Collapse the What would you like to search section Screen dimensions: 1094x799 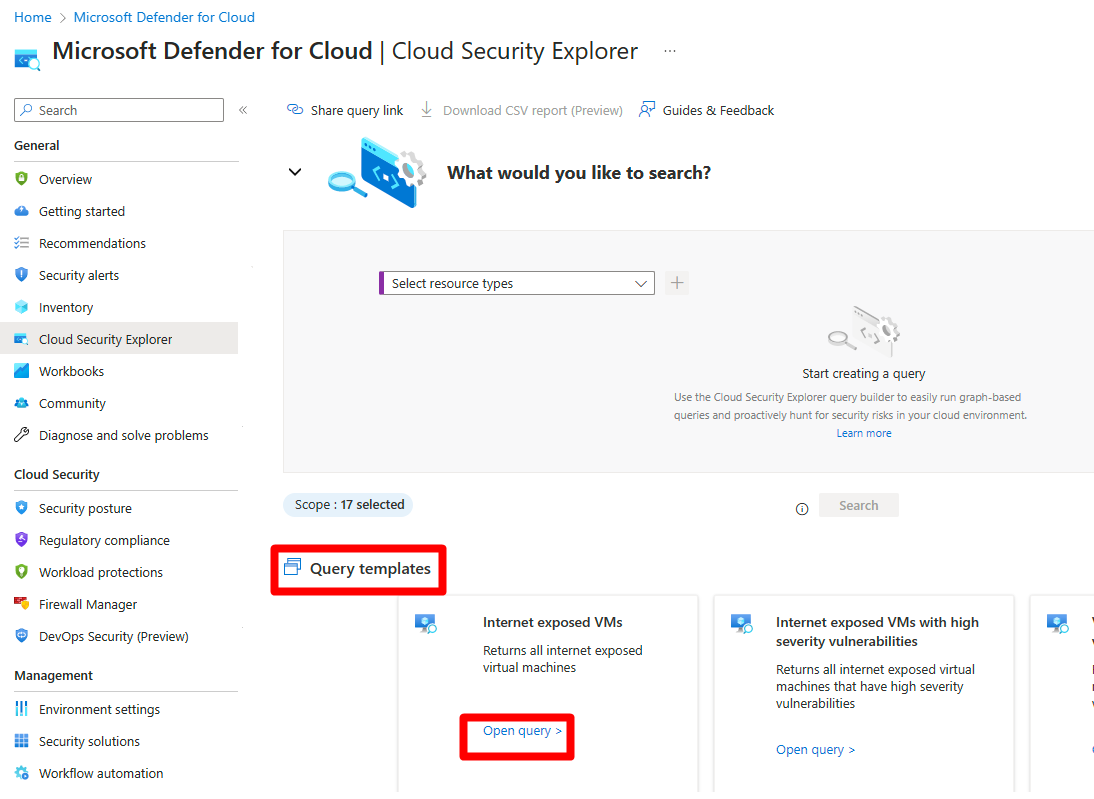(295, 172)
